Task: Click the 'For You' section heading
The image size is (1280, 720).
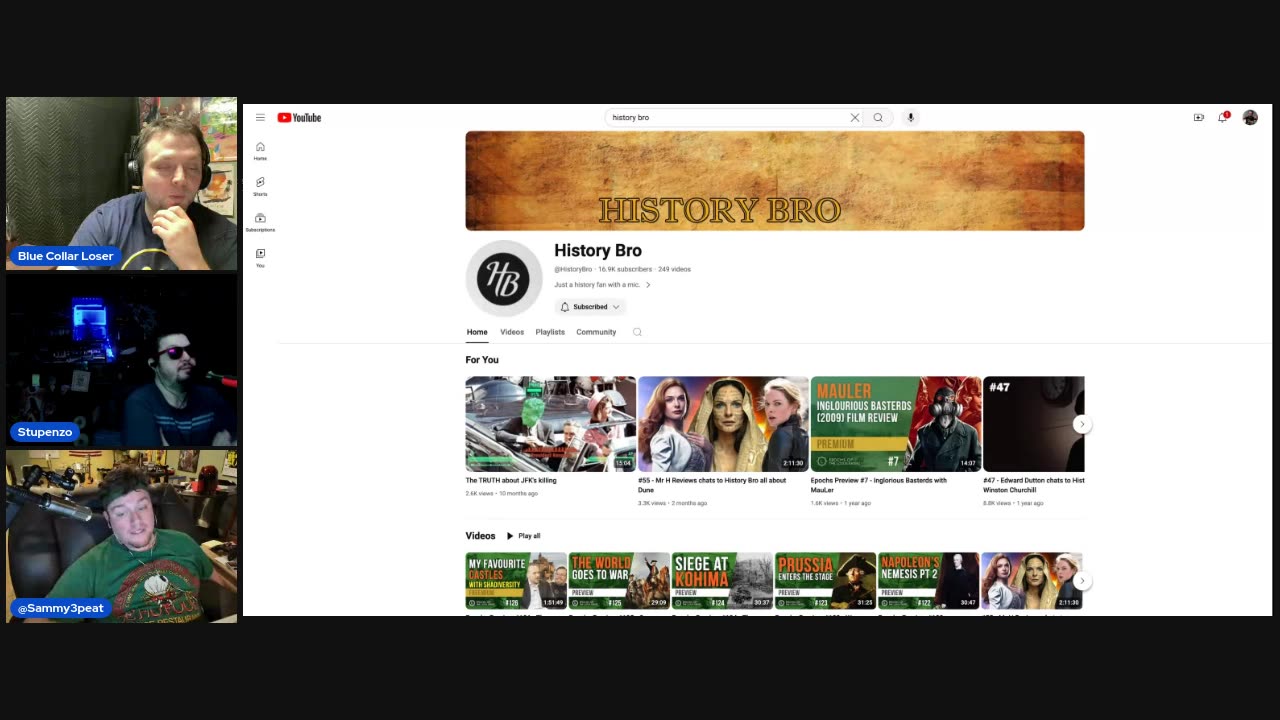Action: coord(482,360)
